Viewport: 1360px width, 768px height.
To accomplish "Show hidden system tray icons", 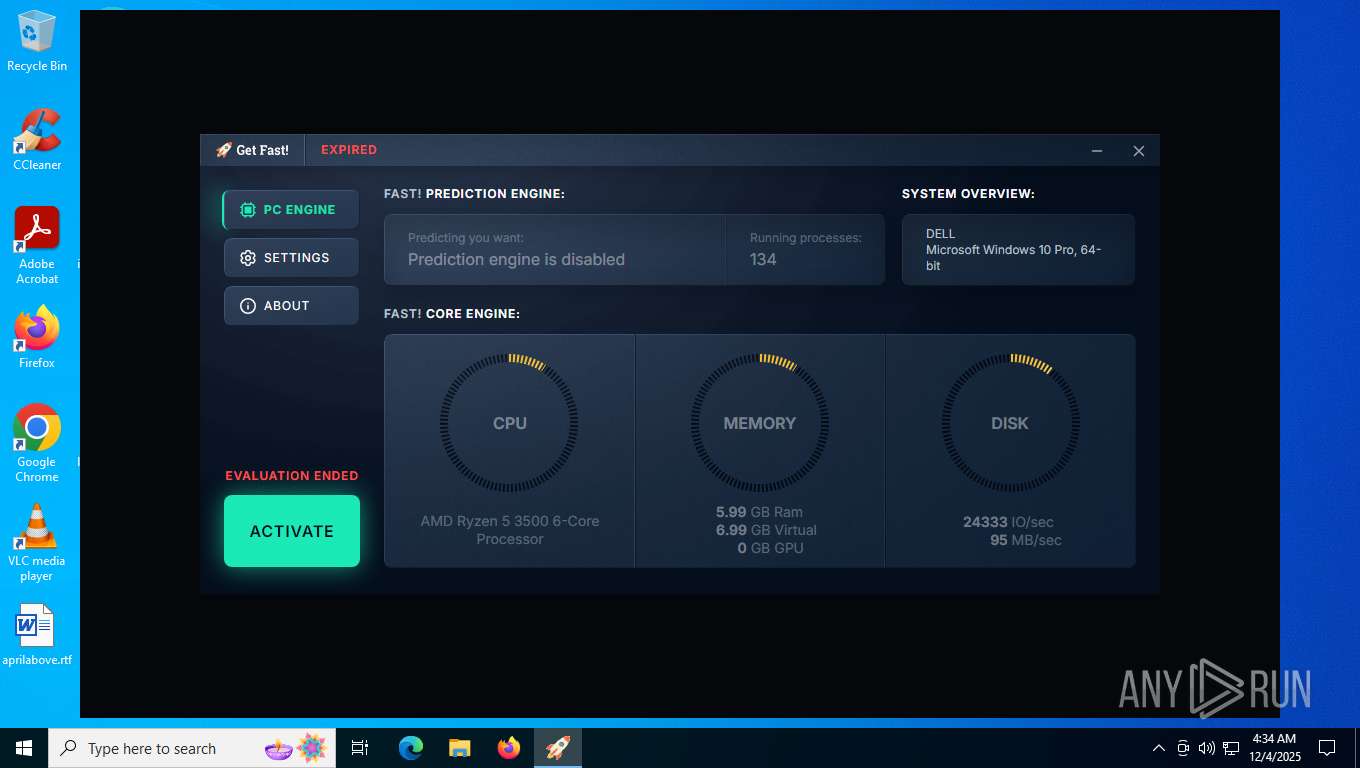I will (x=1159, y=748).
